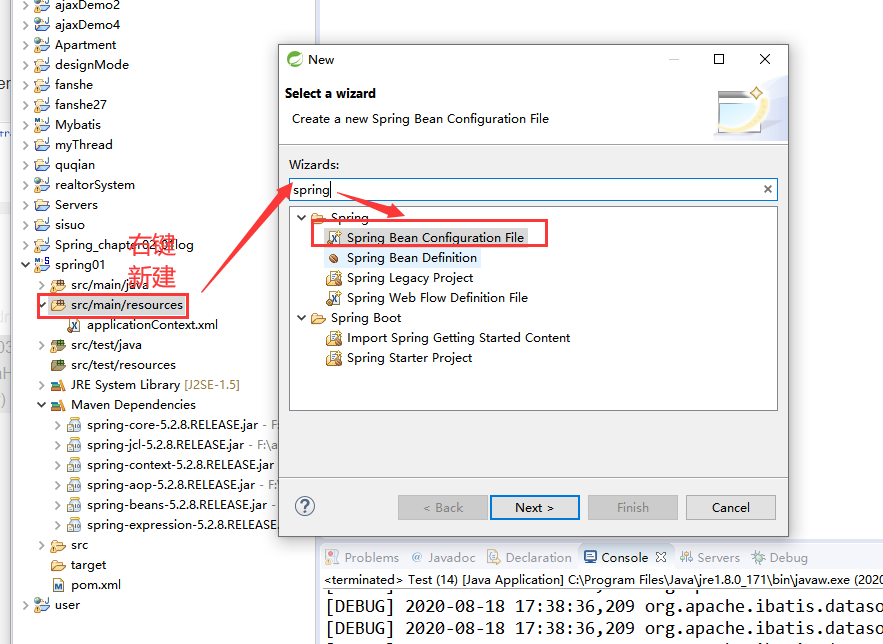Clear the wizard filter text

[768, 189]
